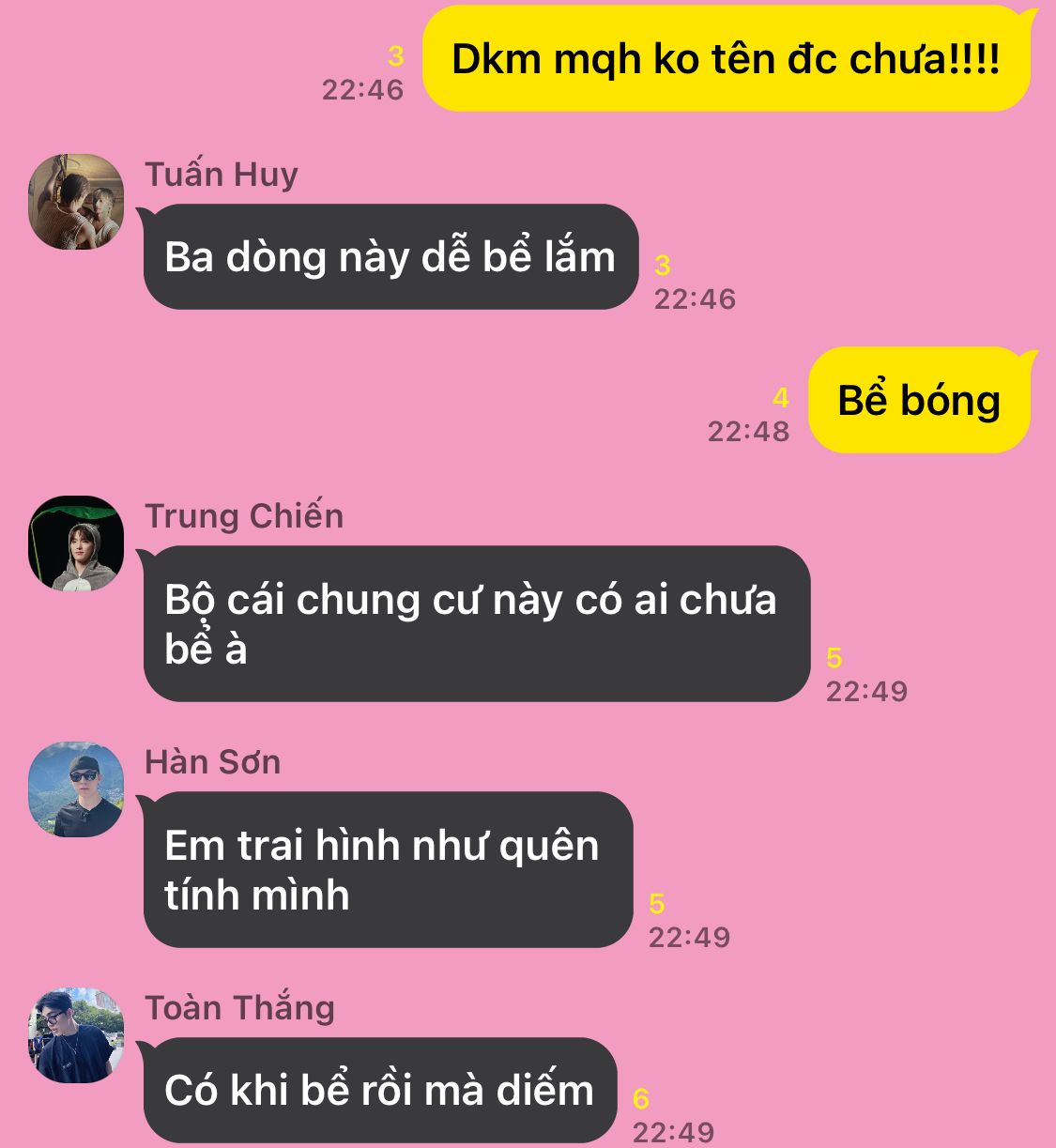Select the yellow "Dkm mqh ko tên đc chưa!!!!" bubble

pyautogui.click(x=727, y=58)
